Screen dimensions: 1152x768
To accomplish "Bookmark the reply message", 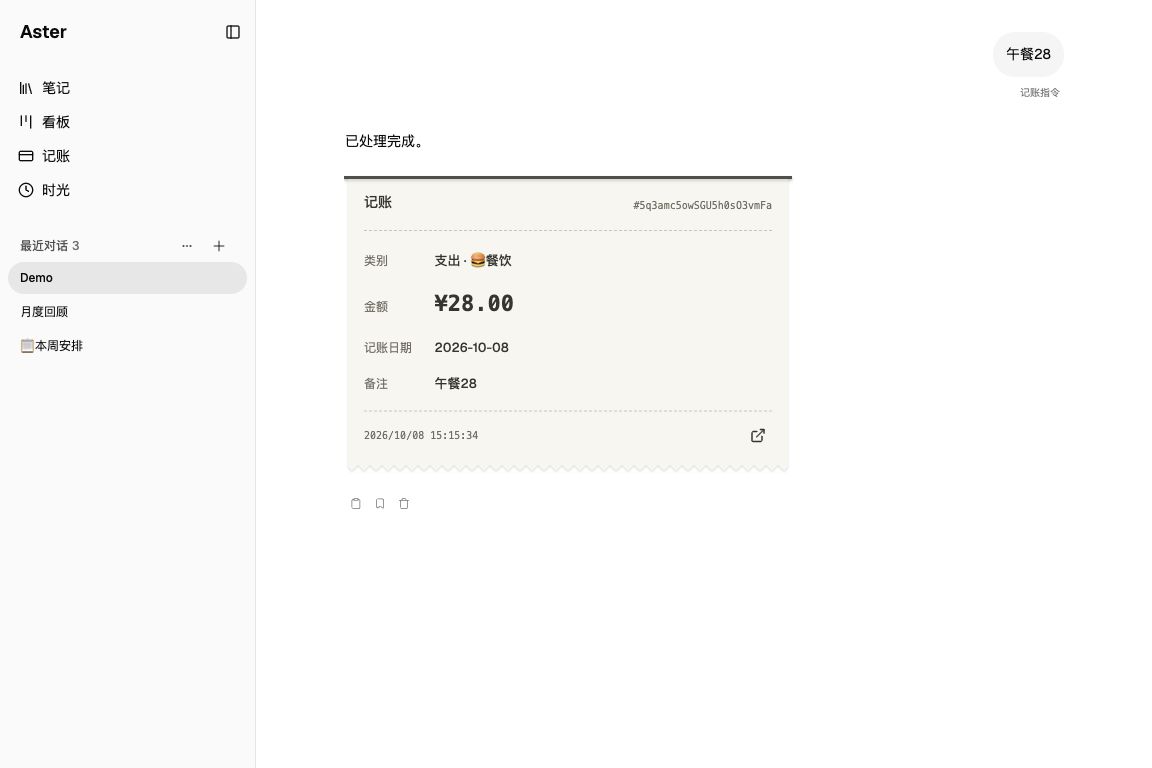I will tap(380, 503).
